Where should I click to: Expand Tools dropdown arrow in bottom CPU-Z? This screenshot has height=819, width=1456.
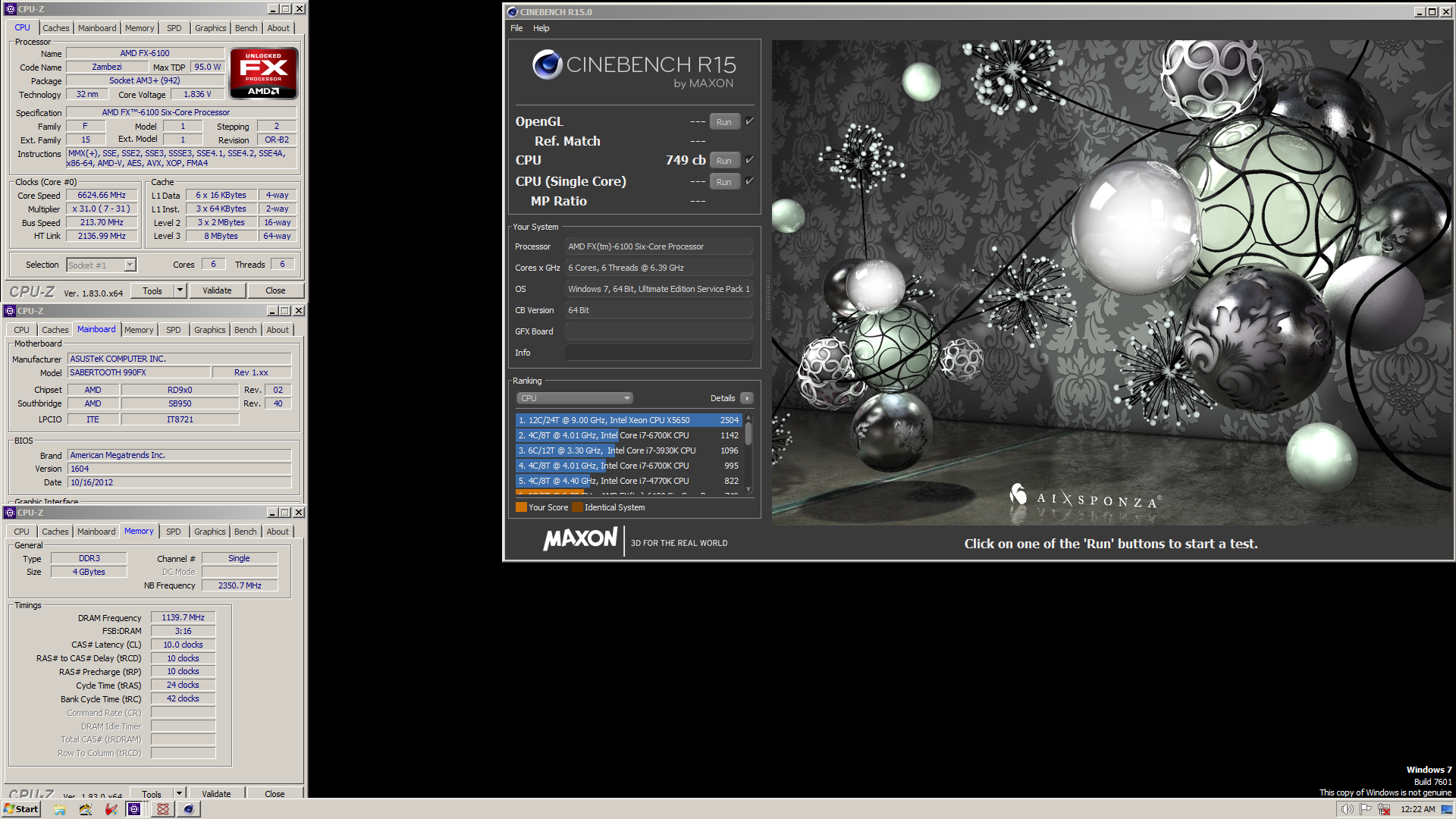click(180, 793)
